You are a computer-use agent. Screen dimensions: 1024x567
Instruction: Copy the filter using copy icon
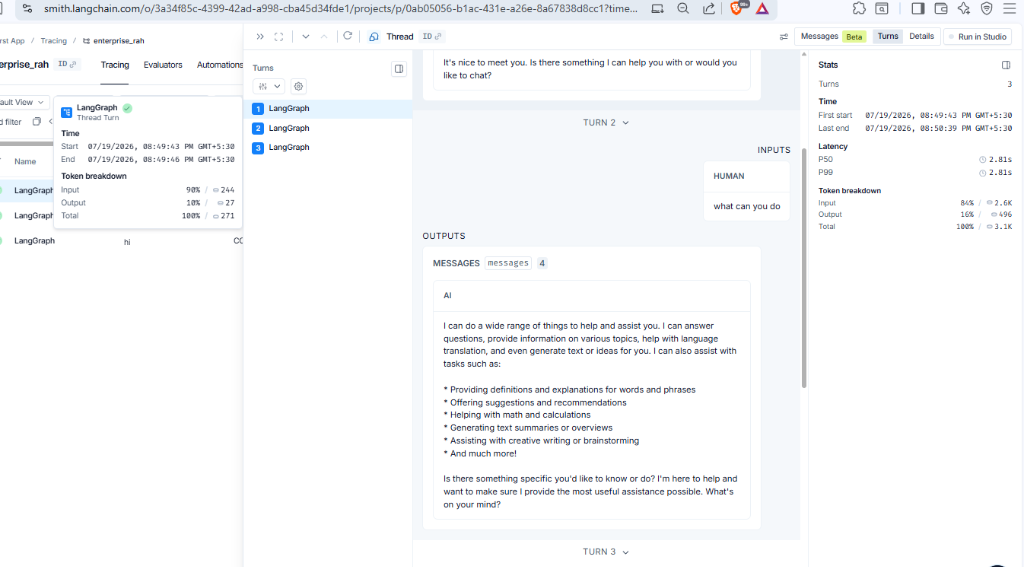[x=37, y=122]
